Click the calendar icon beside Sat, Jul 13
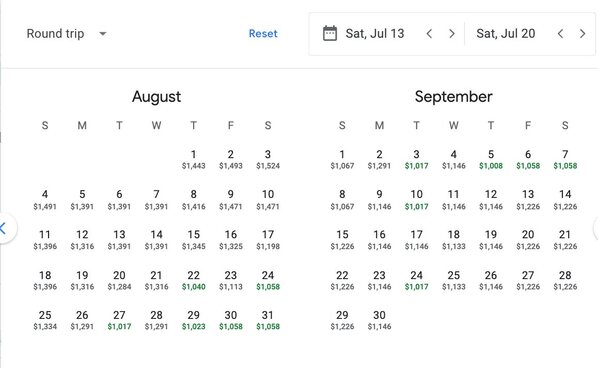 click(330, 34)
